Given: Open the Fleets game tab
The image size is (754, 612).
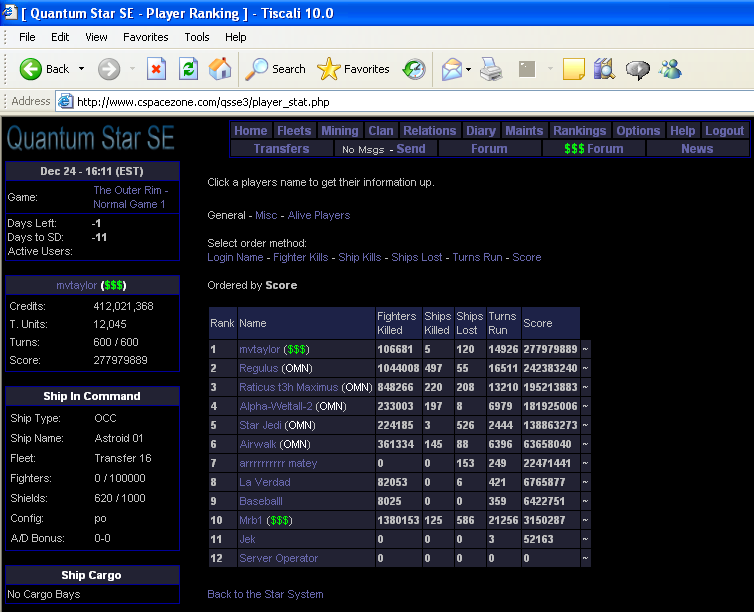Looking at the screenshot, I should [294, 130].
